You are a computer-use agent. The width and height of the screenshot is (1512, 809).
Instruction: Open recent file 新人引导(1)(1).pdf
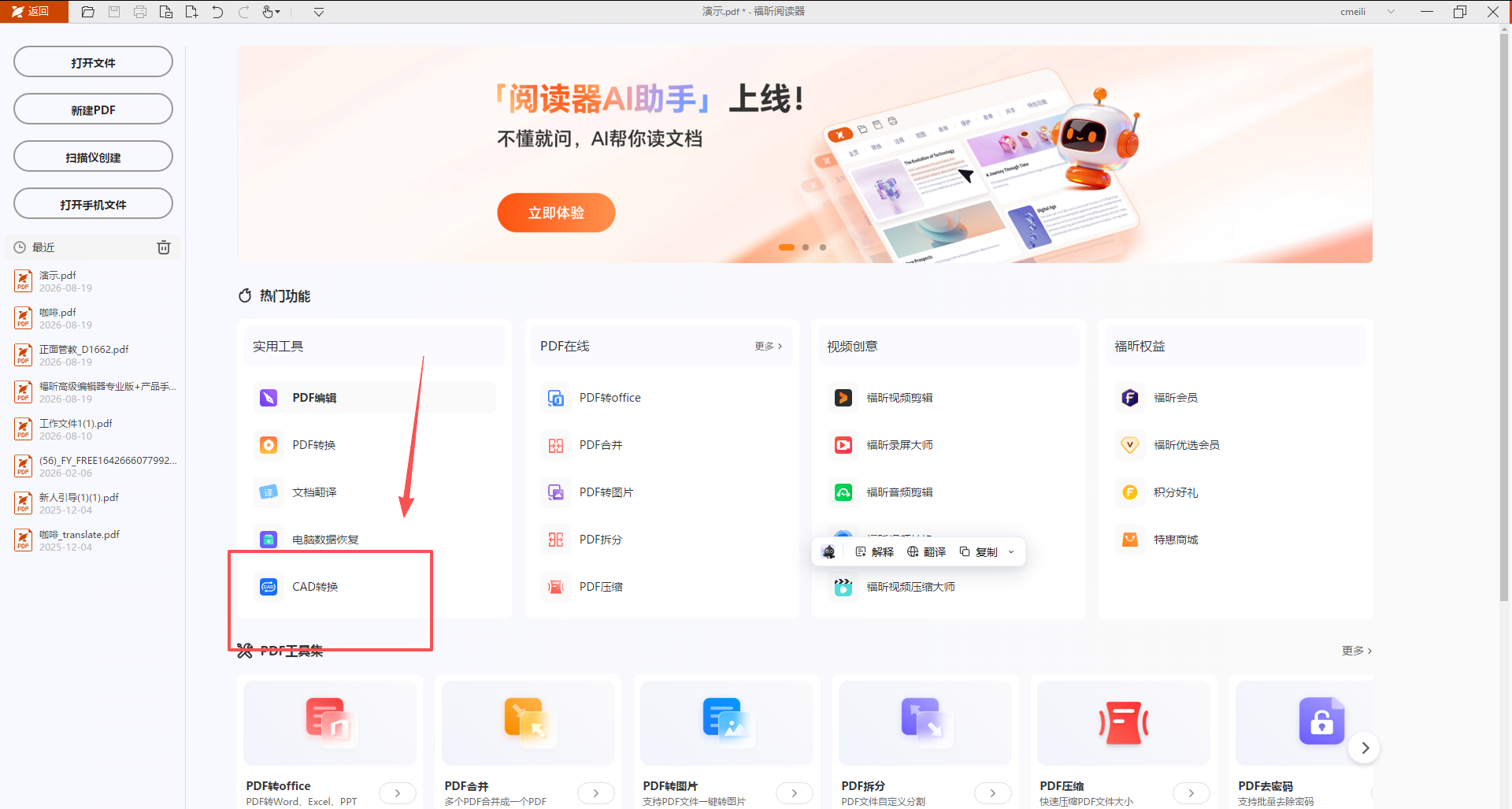pos(94,503)
